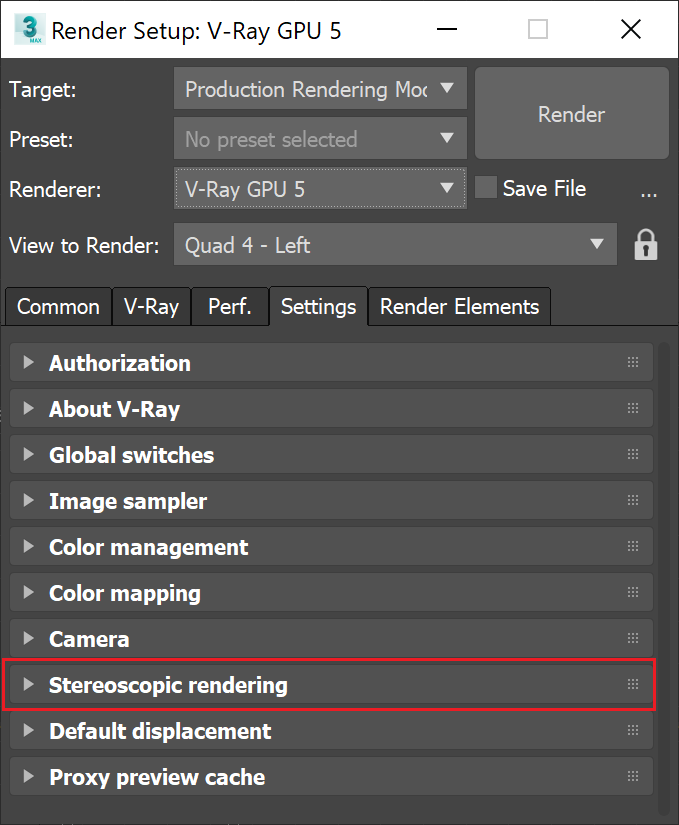The height and width of the screenshot is (825, 679).
Task: Enable the Save File checkbox
Action: pos(485,187)
